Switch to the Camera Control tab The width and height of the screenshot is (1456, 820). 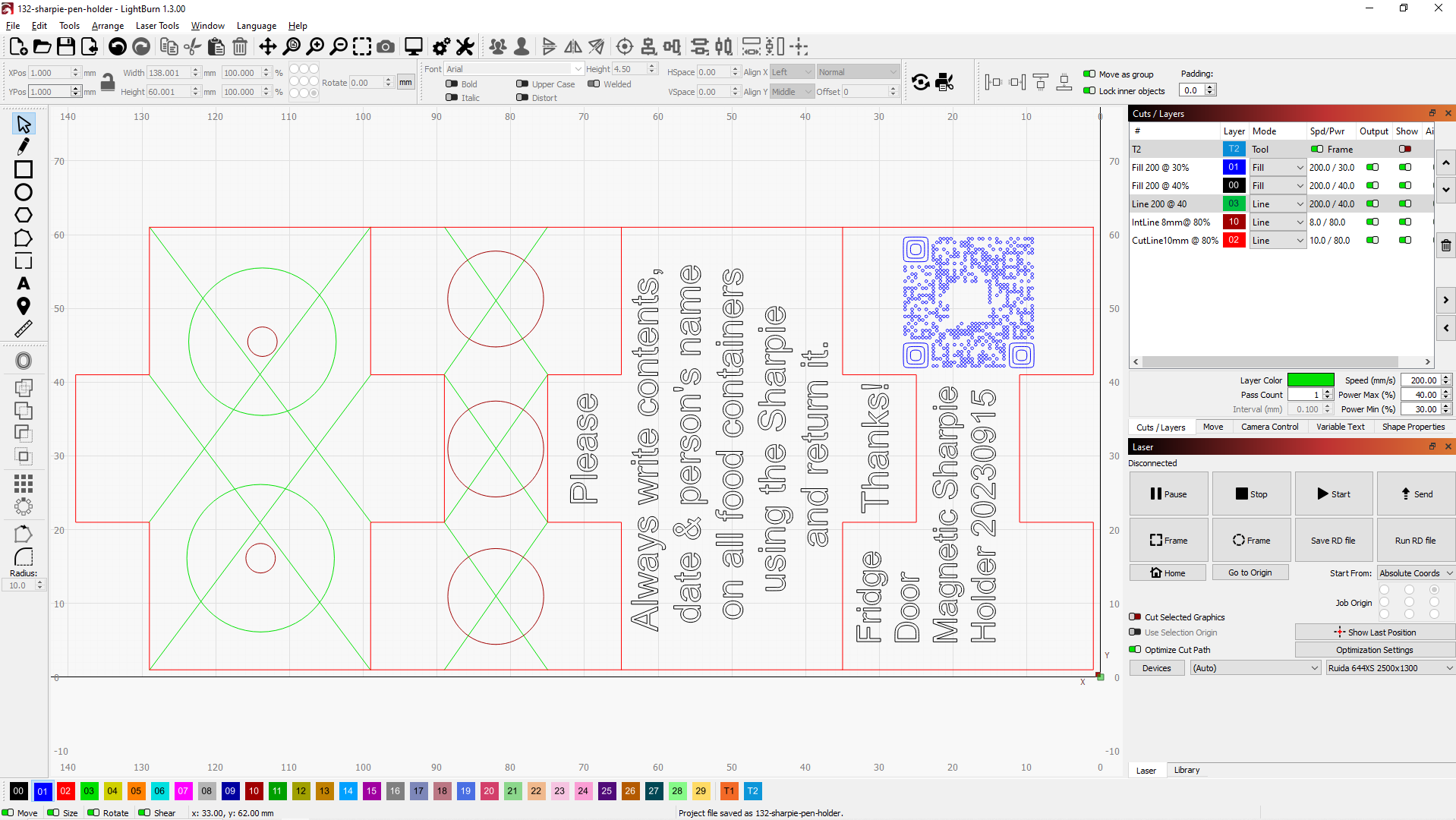pos(1269,427)
